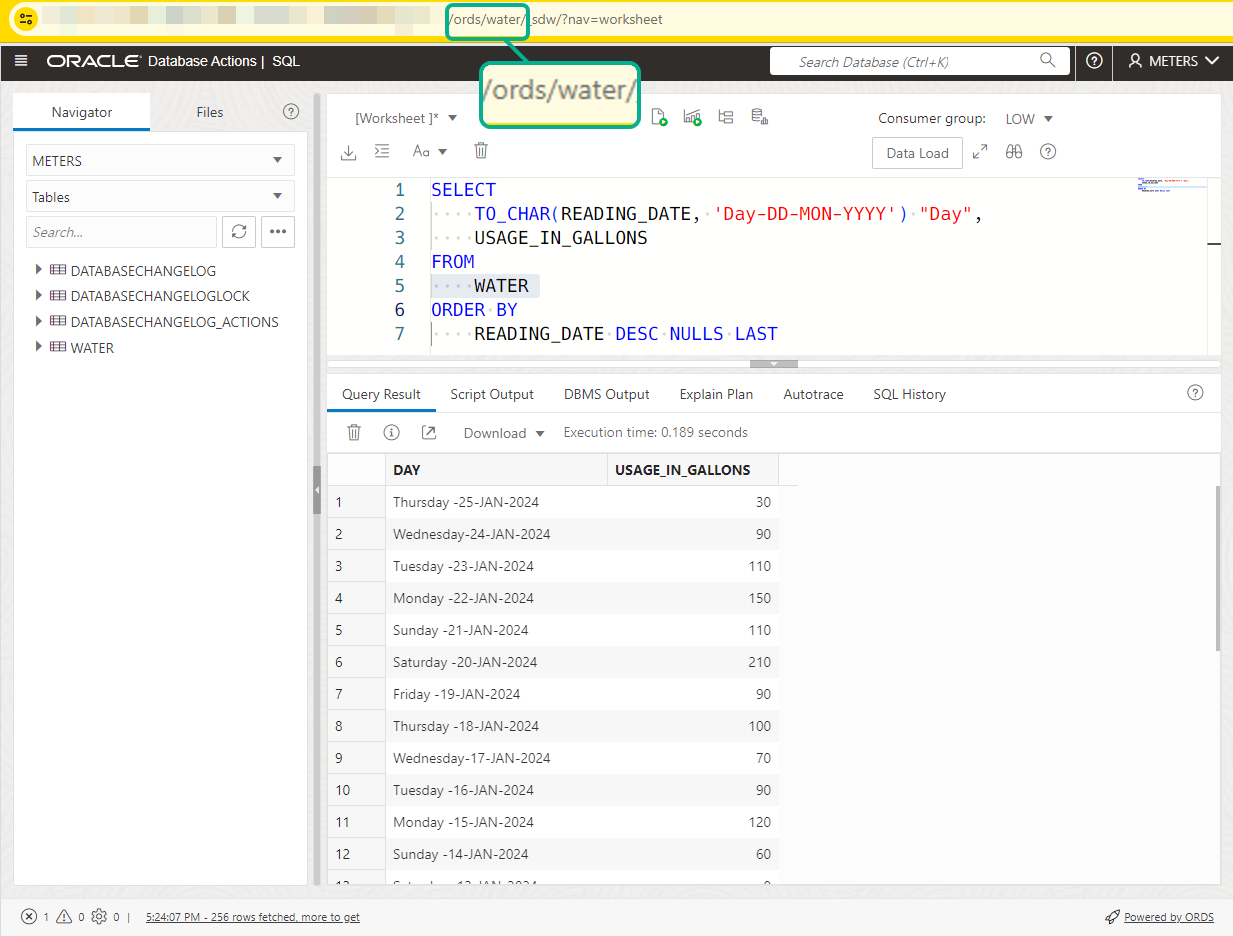
Task: Expand the DATABASECHANGELOGLOCK table node
Action: tap(39, 296)
